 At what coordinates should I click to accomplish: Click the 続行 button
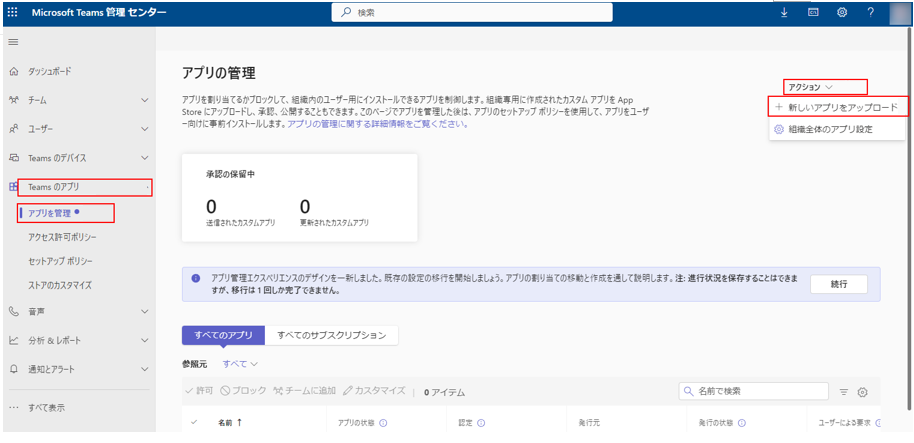[839, 284]
